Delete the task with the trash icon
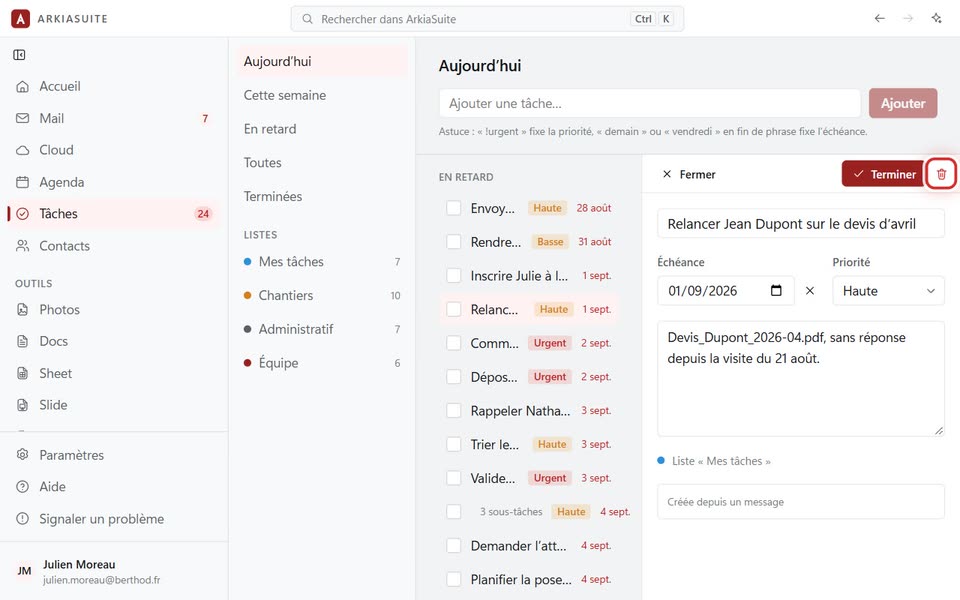This screenshot has width=960, height=600. coord(941,174)
